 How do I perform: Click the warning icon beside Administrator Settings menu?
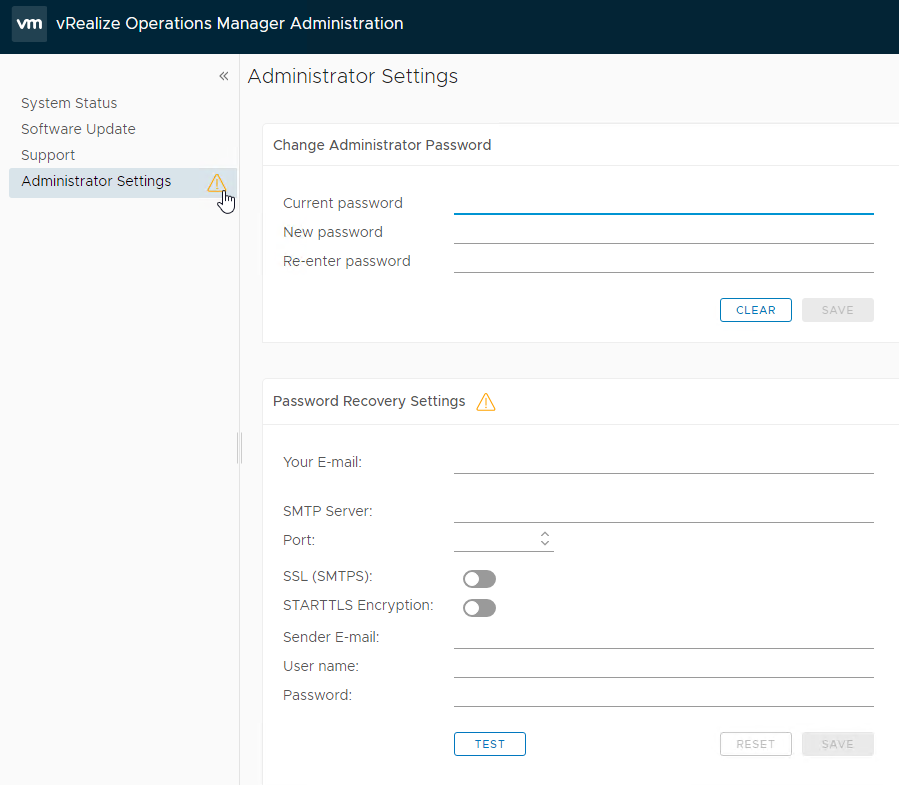[216, 182]
